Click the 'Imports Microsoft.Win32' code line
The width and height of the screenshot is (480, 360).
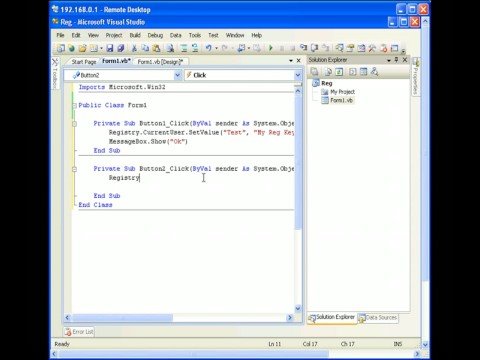[122, 87]
